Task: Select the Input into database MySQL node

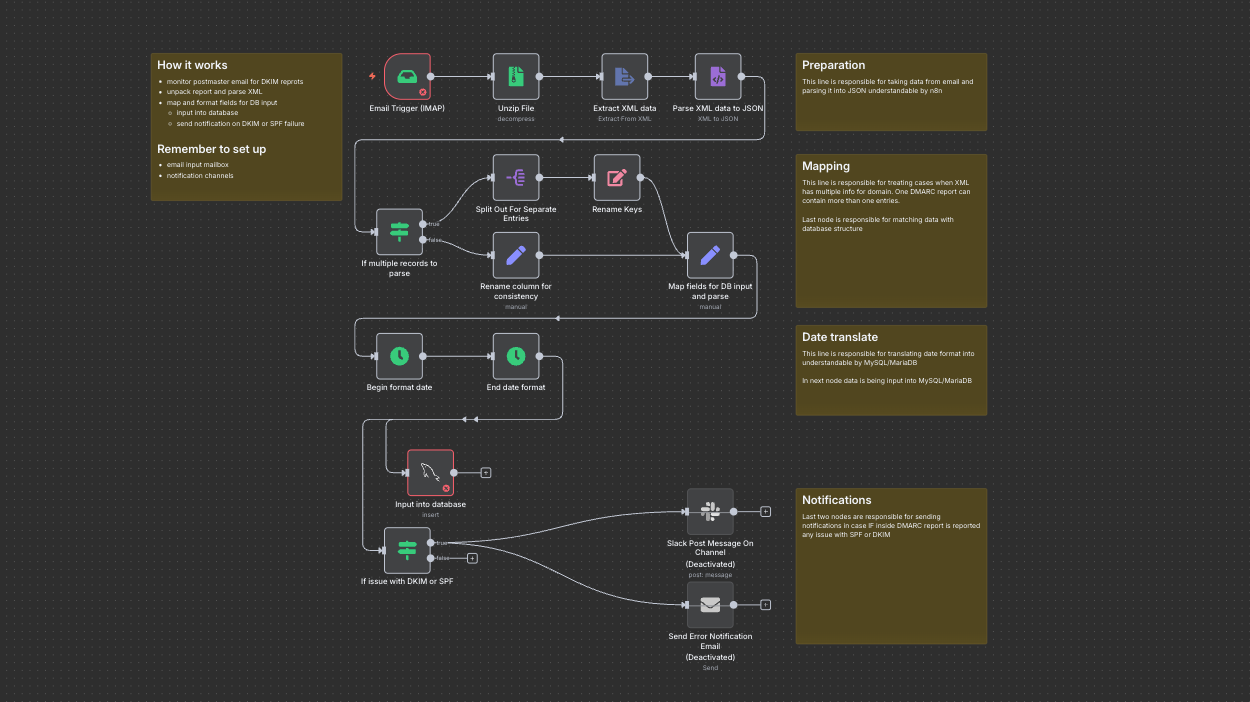Action: coord(430,473)
